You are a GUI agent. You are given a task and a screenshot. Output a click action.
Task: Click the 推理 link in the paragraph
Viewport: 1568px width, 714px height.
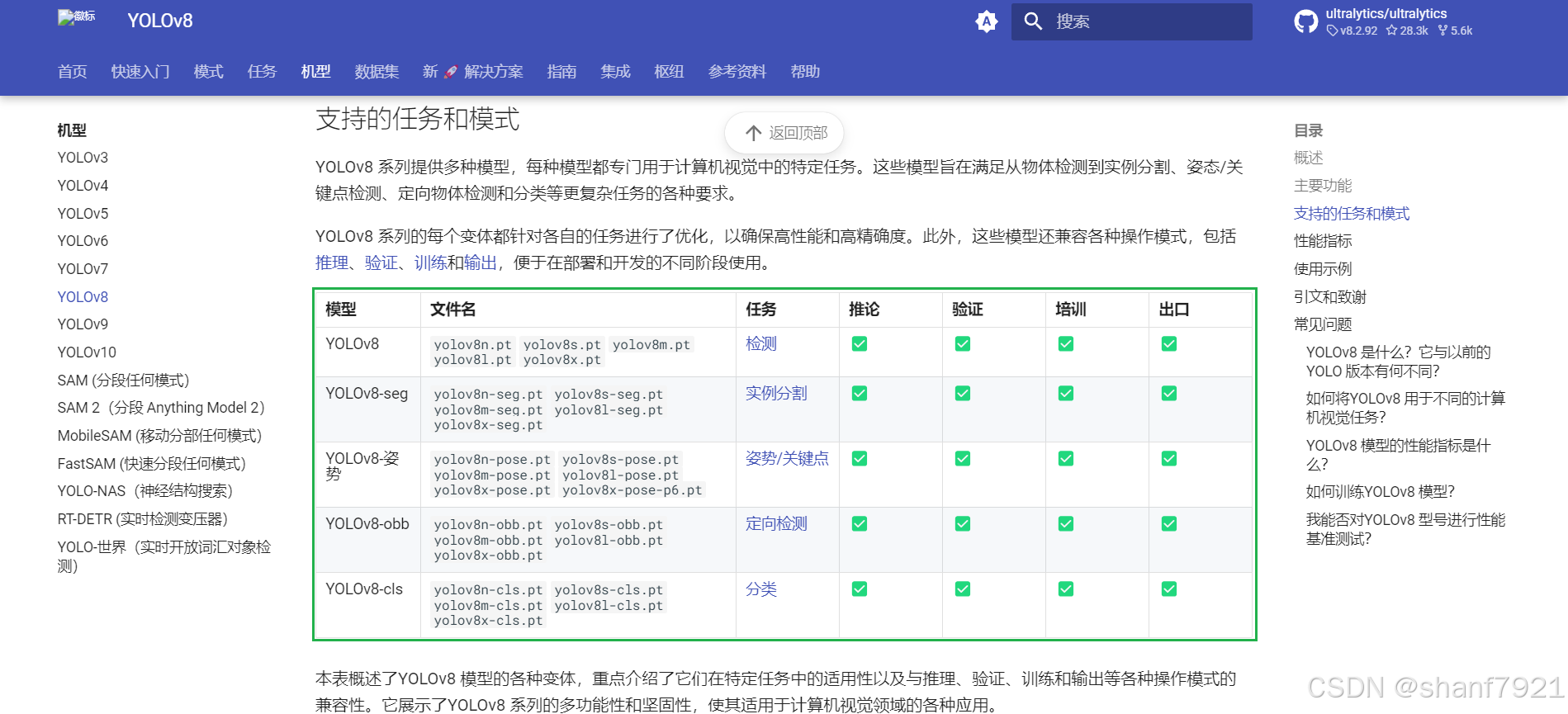[x=332, y=262]
